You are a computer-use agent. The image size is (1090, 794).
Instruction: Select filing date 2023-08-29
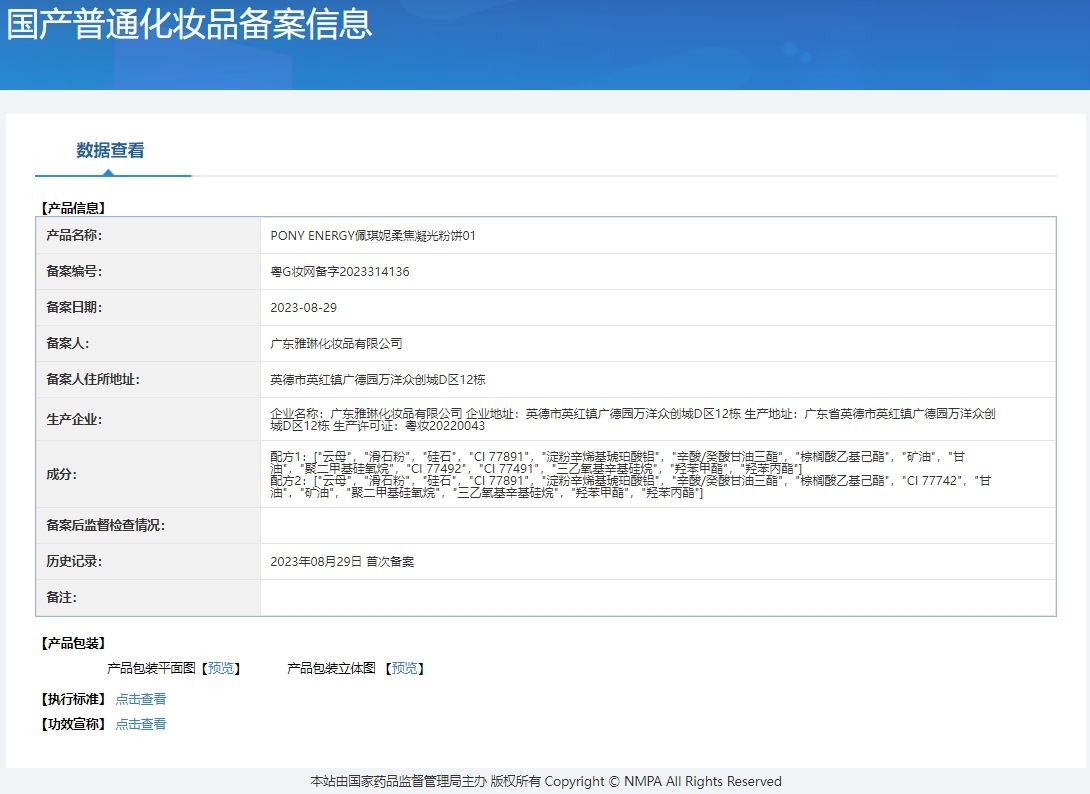[304, 307]
